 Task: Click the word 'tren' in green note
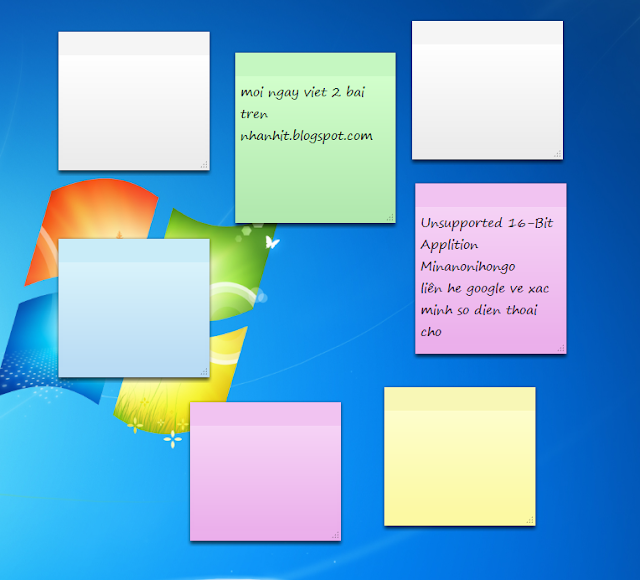[x=254, y=114]
